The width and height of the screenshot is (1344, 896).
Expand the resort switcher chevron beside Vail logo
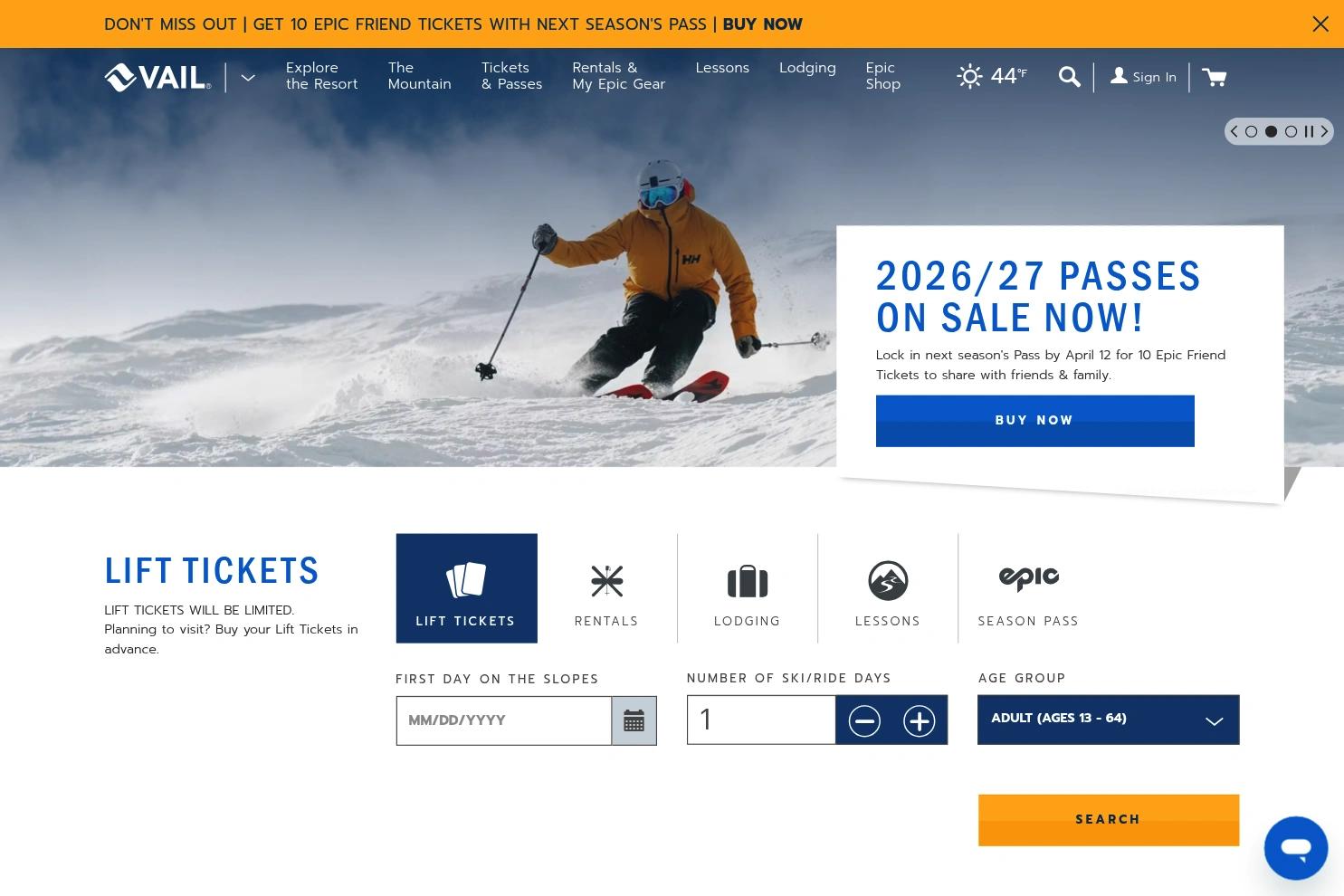[247, 78]
